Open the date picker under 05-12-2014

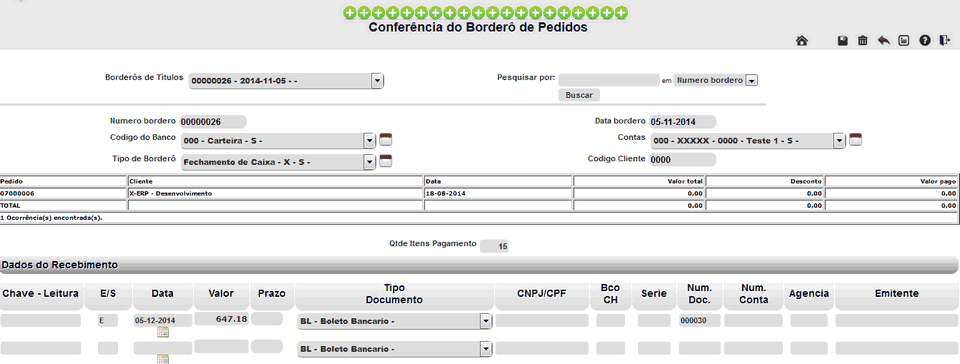tap(163, 332)
